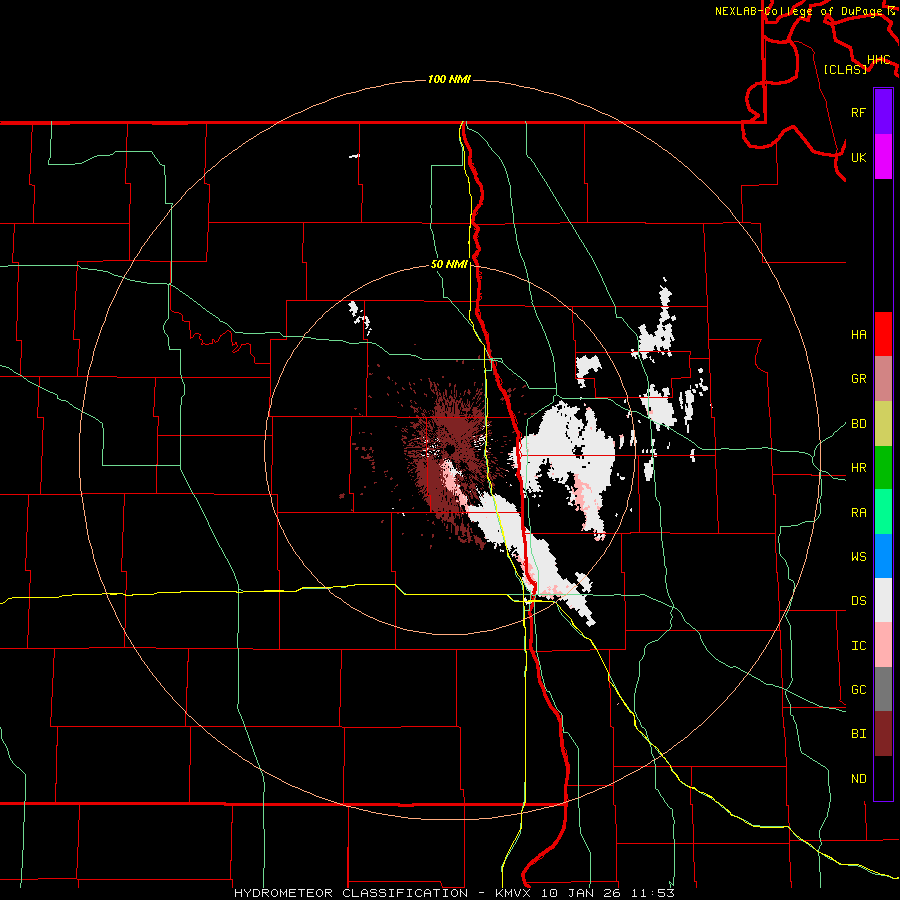
Task: Click the HHC product label
Action: pos(878,60)
